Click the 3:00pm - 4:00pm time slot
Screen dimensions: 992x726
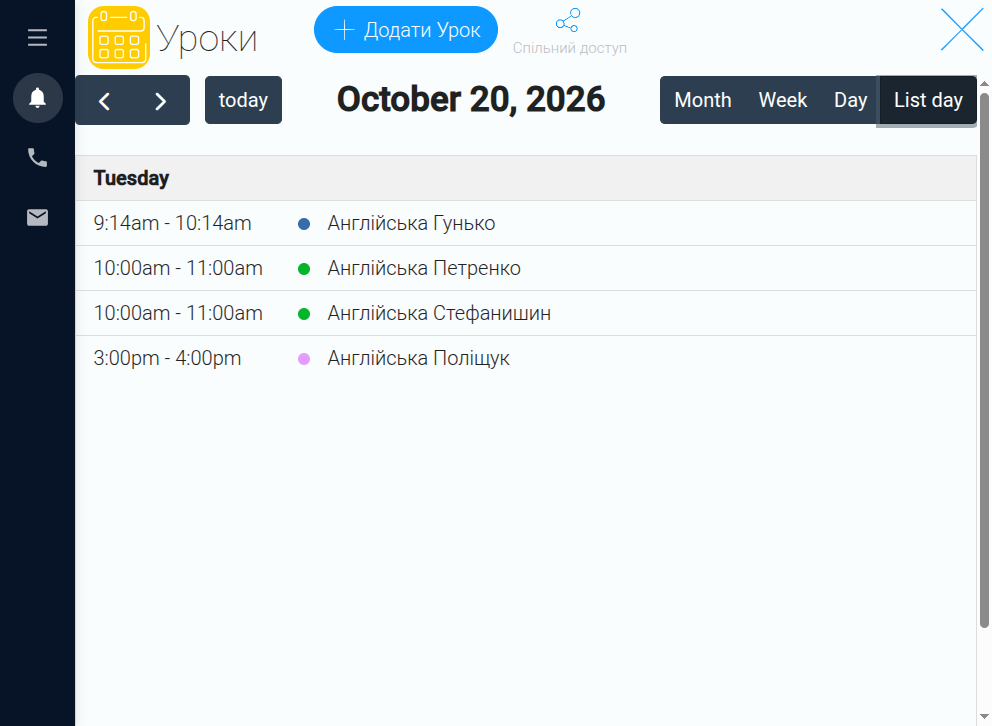167,358
